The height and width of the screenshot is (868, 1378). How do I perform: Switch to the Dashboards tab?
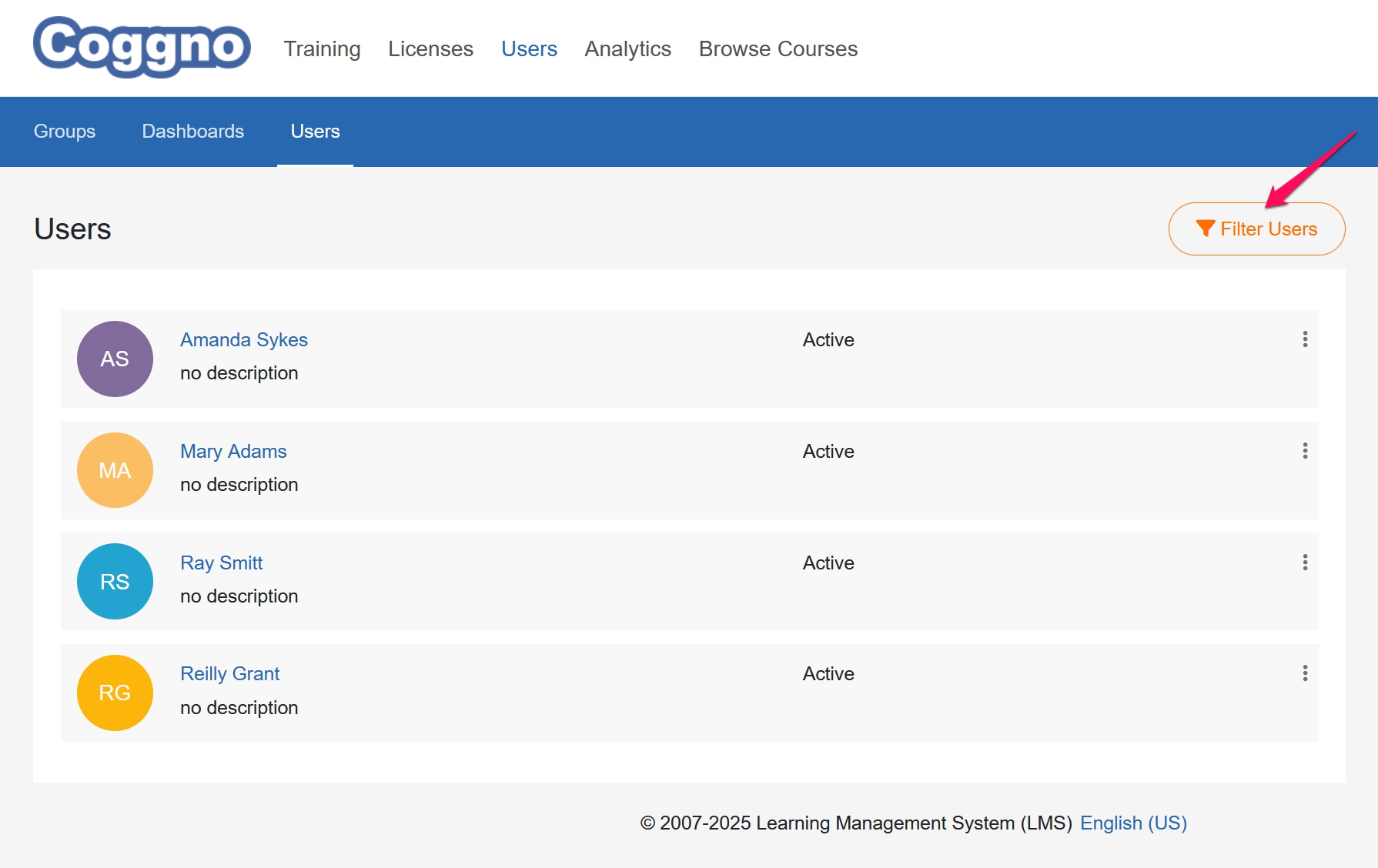[193, 132]
